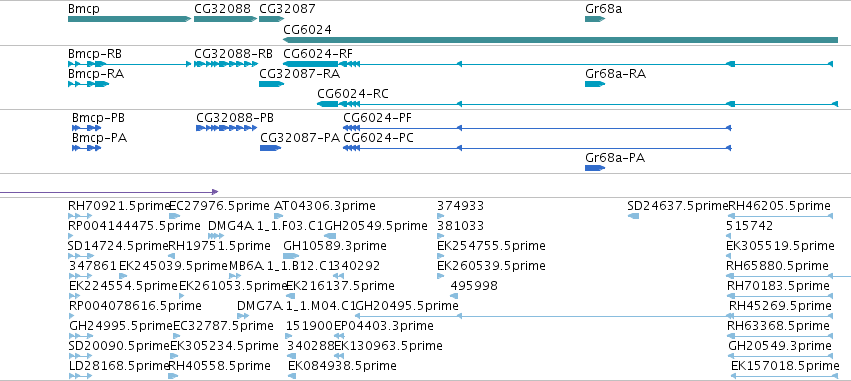This screenshot has width=851, height=381.
Task: Click the CG32087-PA protein box
Action: pyautogui.click(x=270, y=148)
